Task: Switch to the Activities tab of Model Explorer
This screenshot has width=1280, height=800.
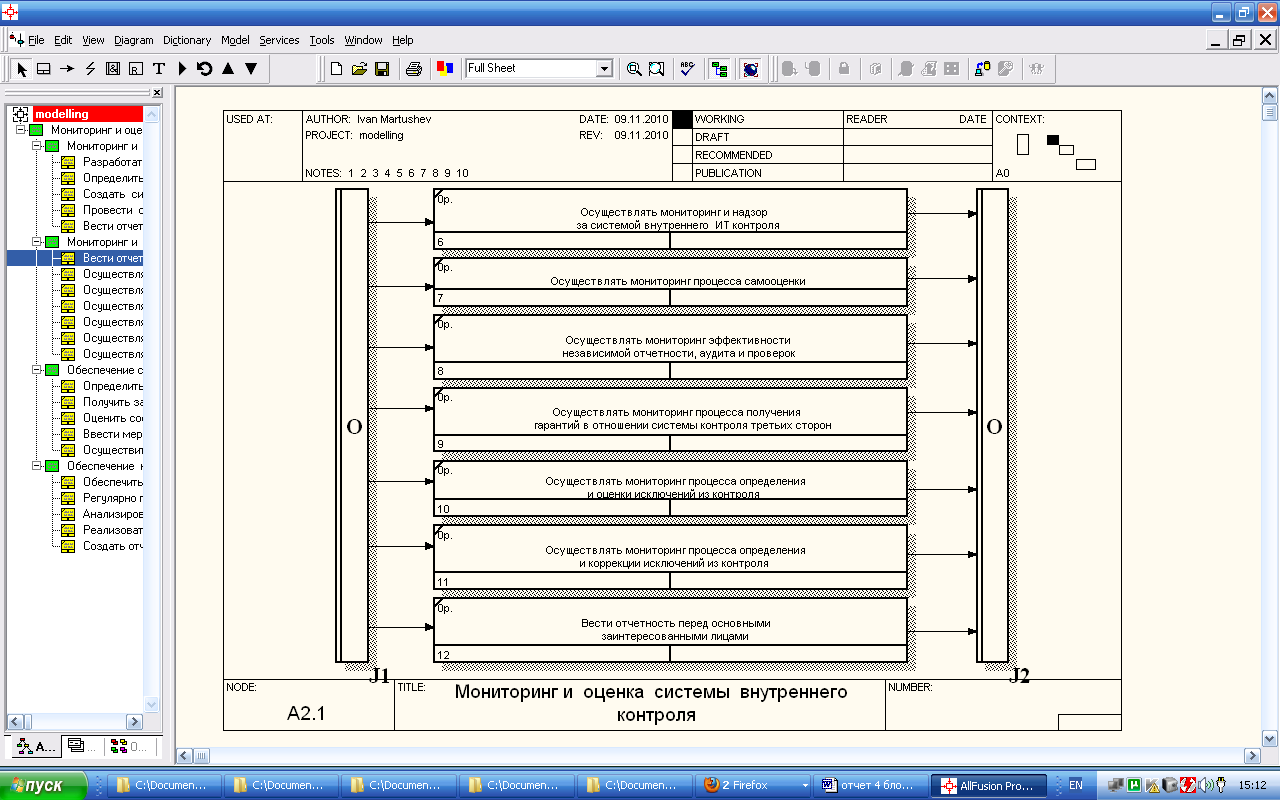Action: (x=36, y=746)
